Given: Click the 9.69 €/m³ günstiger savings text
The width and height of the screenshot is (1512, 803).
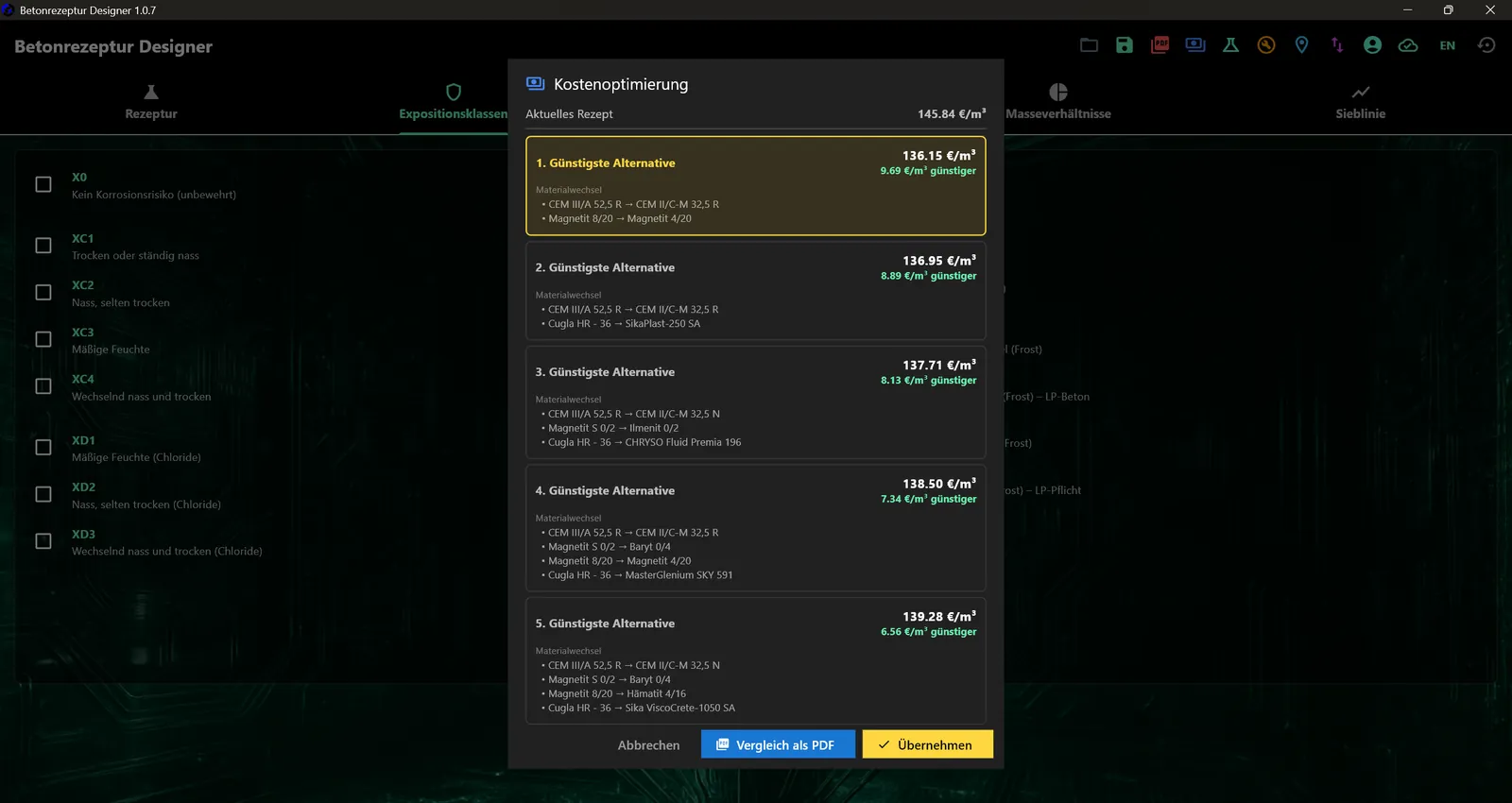Looking at the screenshot, I should [x=928, y=171].
